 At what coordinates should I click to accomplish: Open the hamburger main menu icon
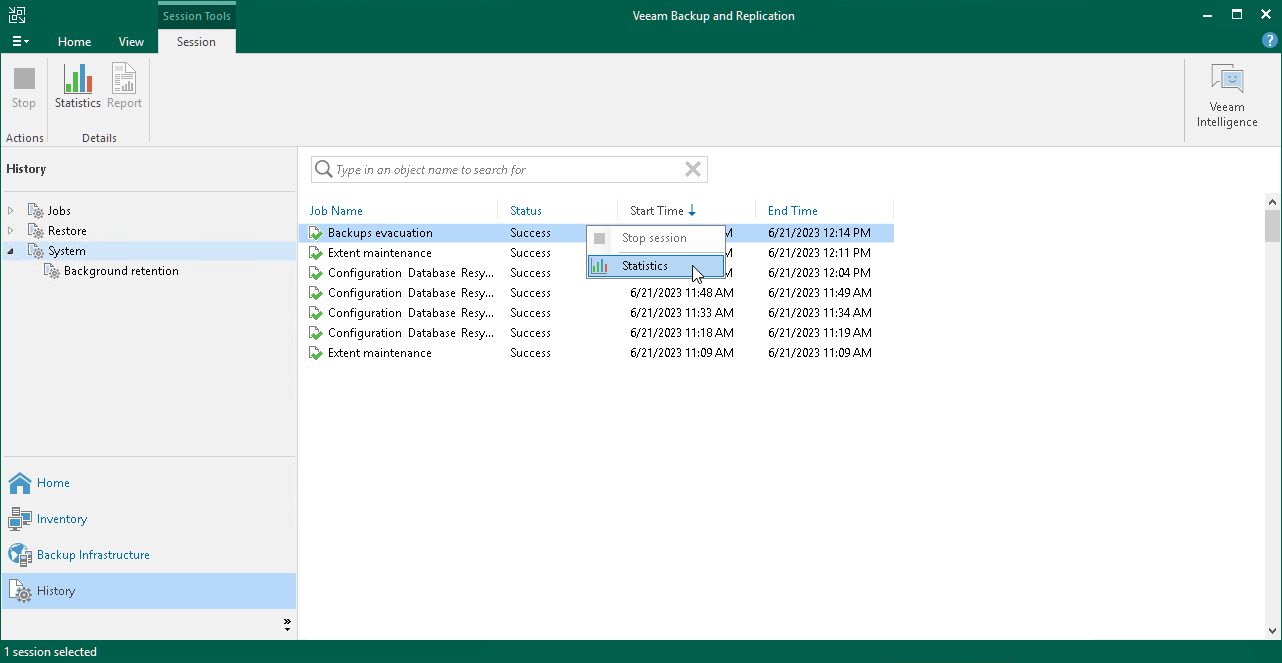19,40
